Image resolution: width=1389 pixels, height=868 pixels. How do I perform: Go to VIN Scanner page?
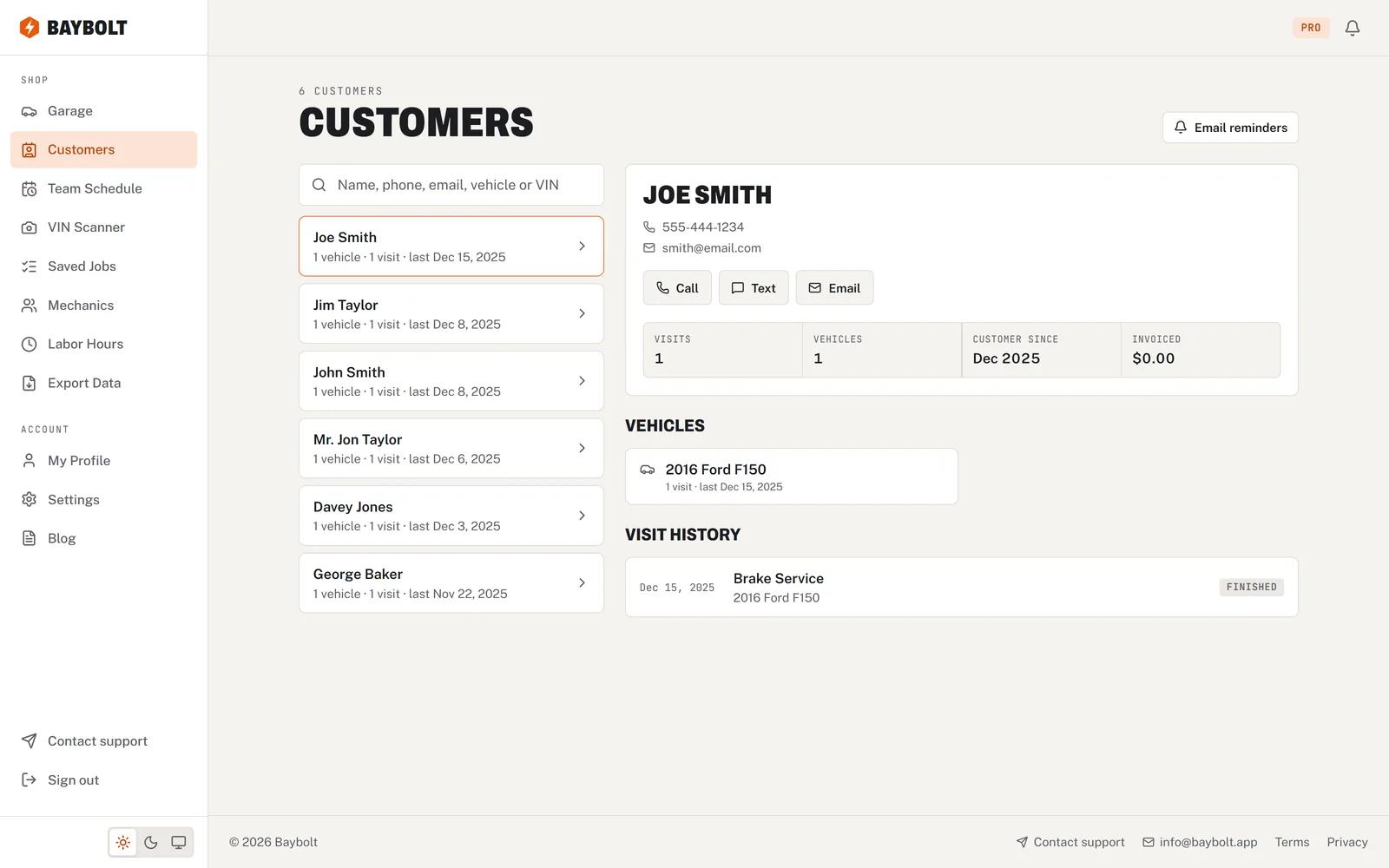coord(104,227)
